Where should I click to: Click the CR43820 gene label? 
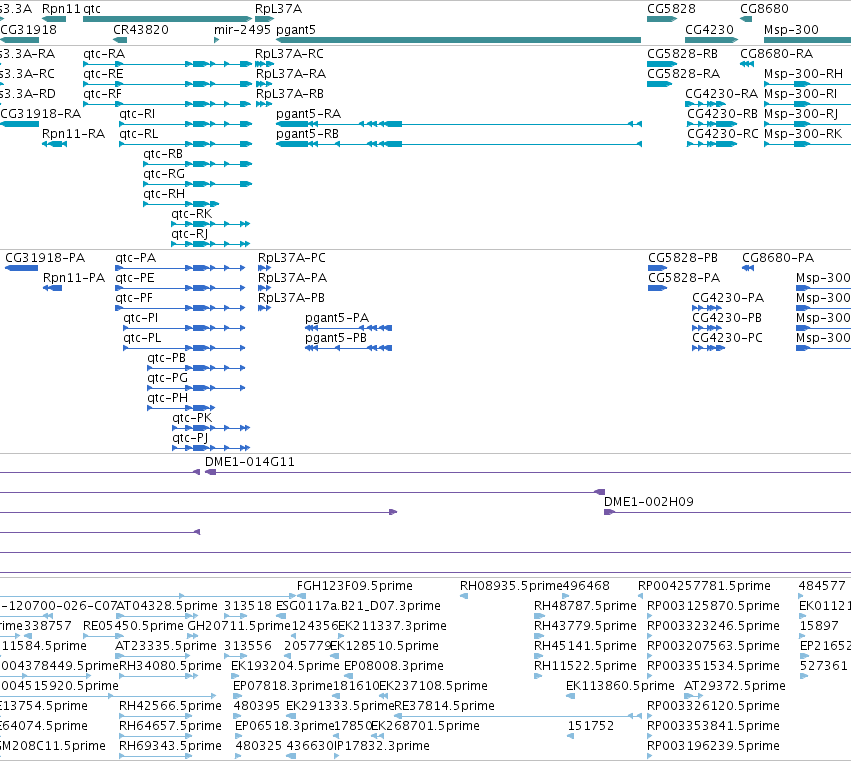coord(141,30)
